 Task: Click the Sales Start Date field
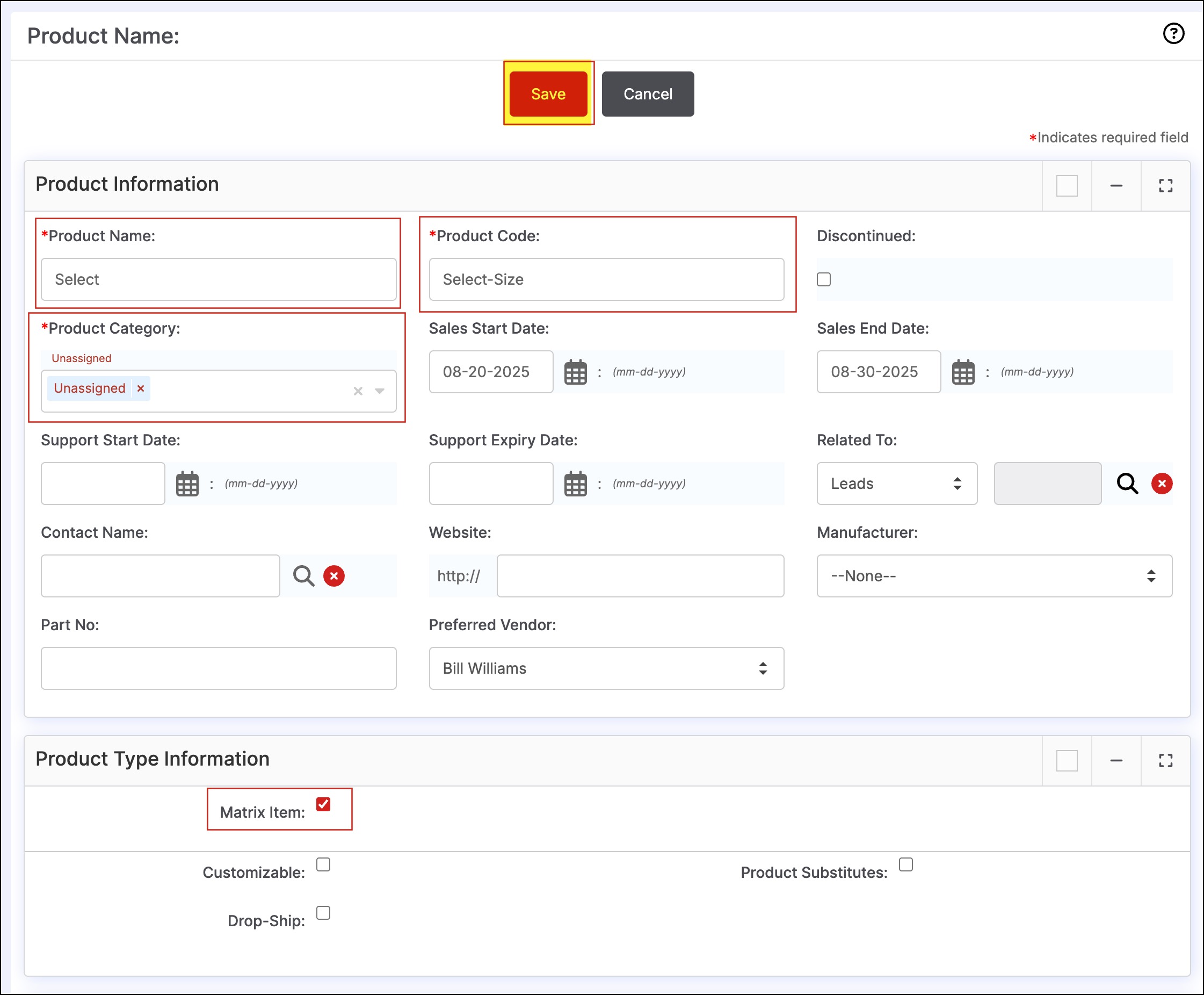click(x=491, y=372)
